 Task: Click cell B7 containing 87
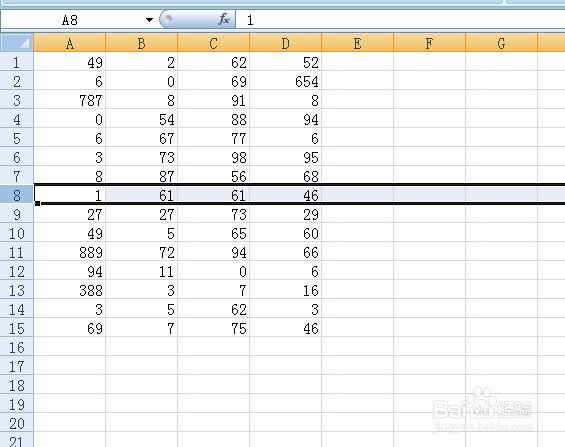142,176
